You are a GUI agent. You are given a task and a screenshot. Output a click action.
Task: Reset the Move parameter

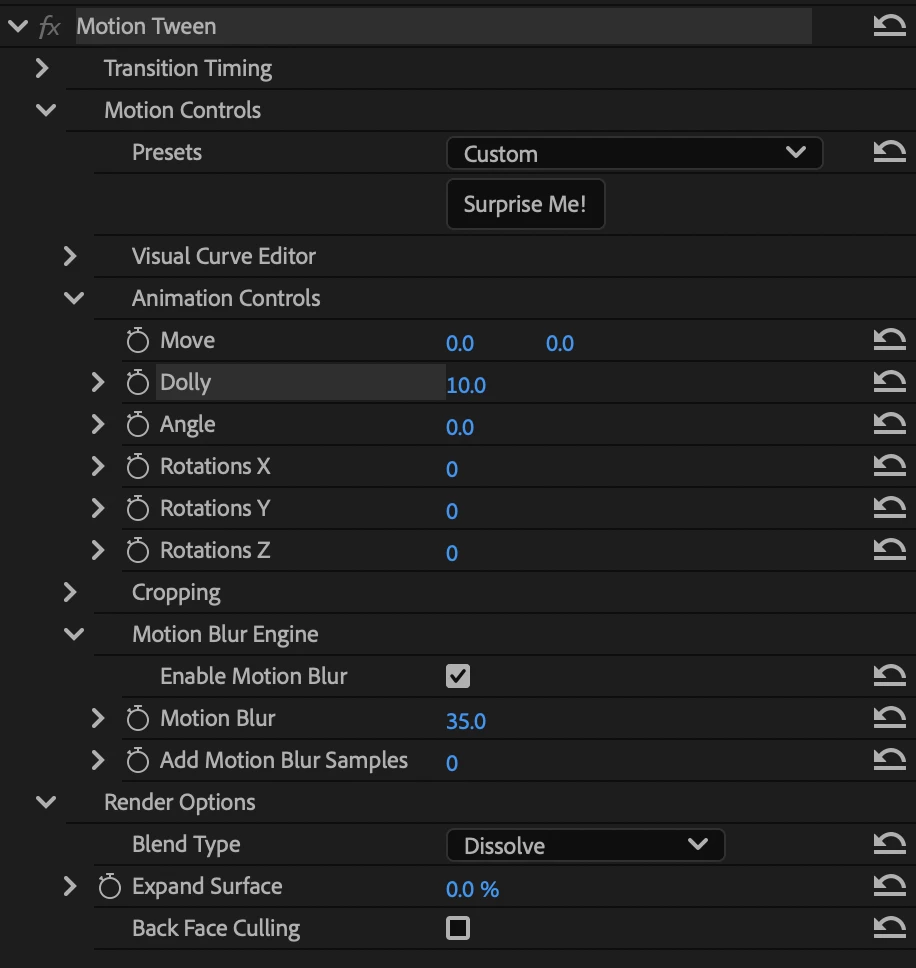coord(889,339)
